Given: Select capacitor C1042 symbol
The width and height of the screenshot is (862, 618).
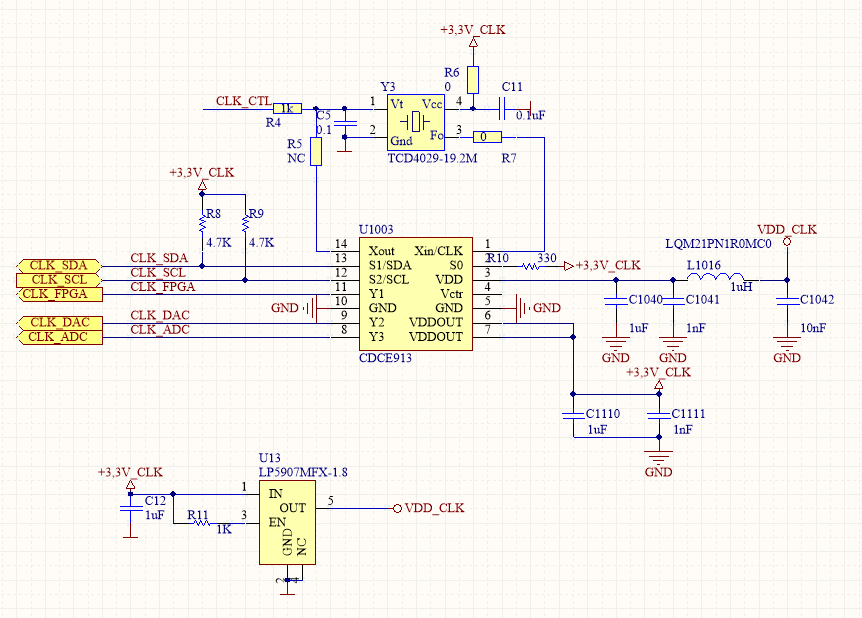Looking at the screenshot, I should [787, 301].
